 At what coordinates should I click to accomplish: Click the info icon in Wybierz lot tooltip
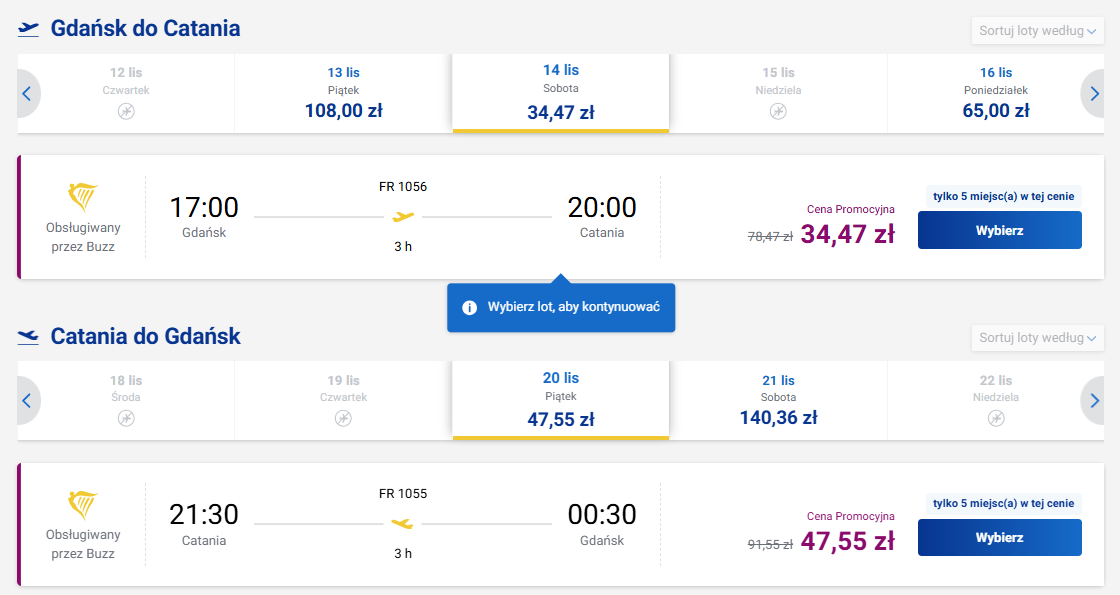coord(469,308)
